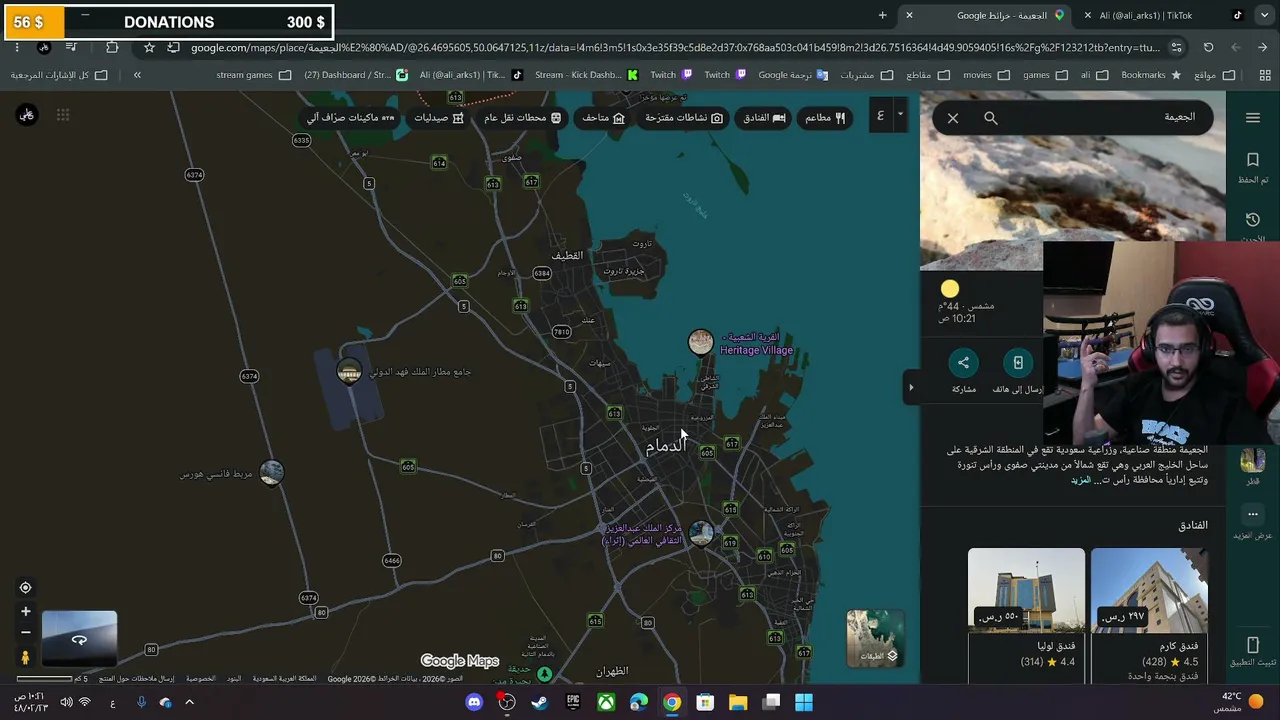Open the games bookmark folder

coord(1044,75)
